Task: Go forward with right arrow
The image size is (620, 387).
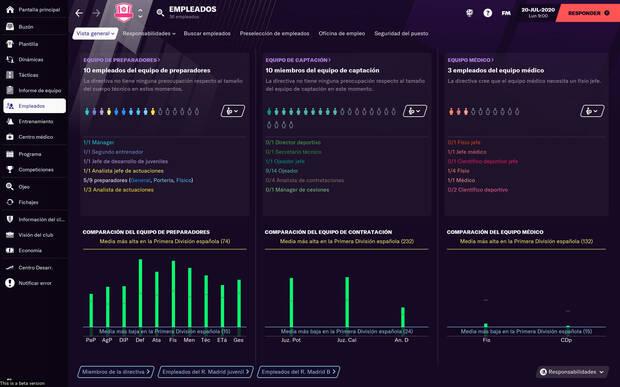Action: pyautogui.click(x=96, y=13)
